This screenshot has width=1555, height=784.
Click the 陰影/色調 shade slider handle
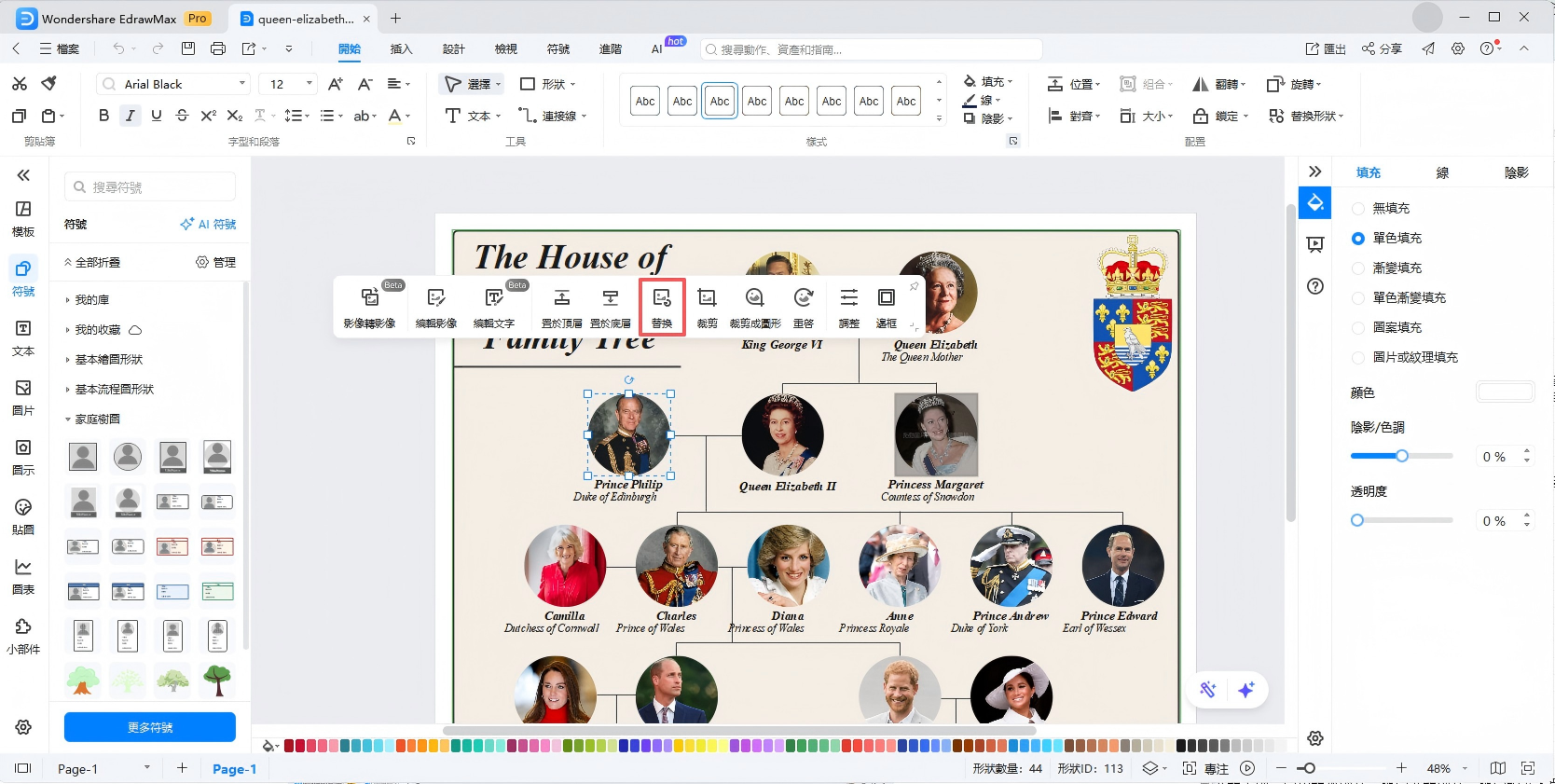(x=1401, y=456)
